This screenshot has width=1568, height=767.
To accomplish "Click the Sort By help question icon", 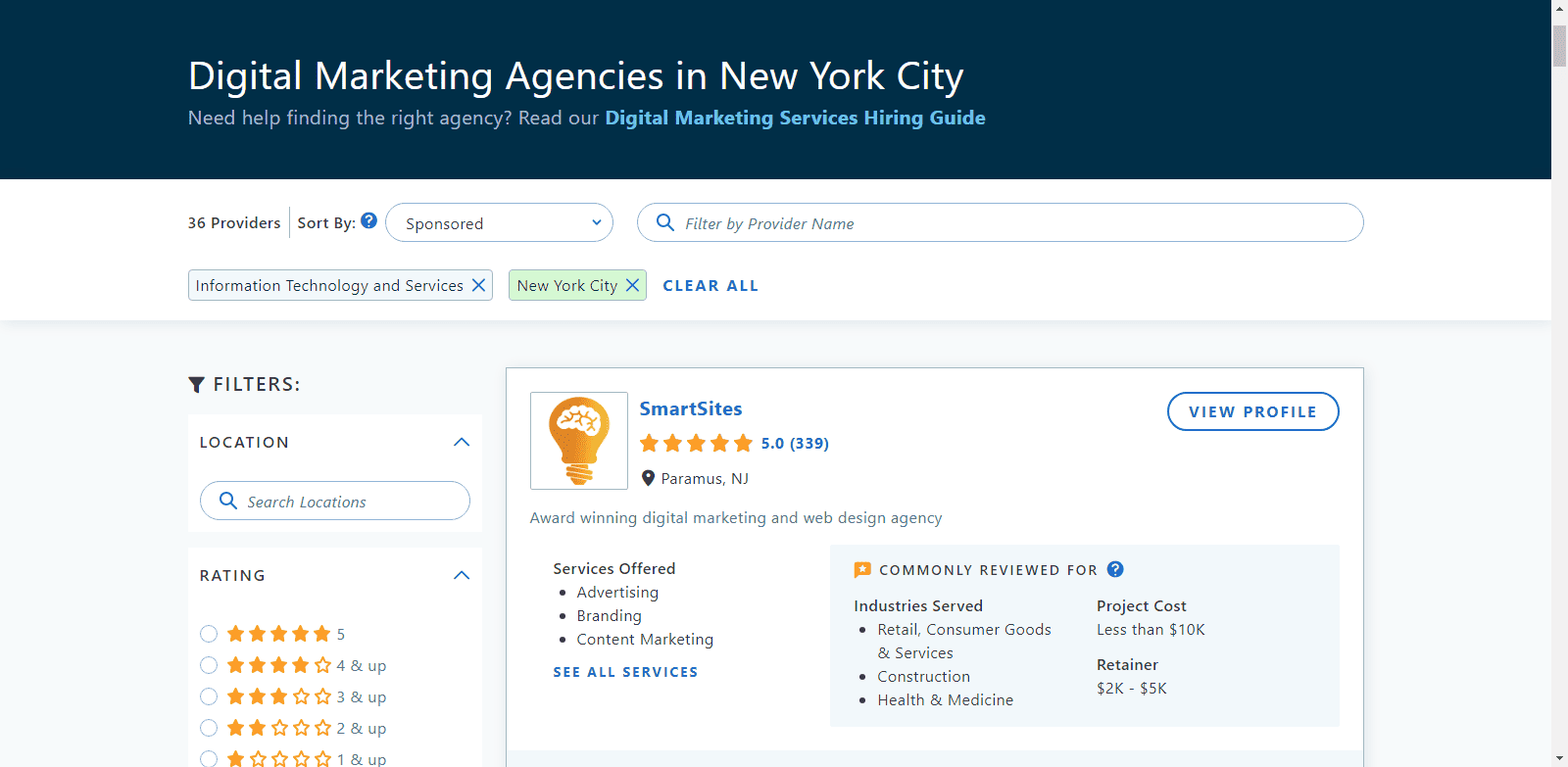I will point(368,220).
